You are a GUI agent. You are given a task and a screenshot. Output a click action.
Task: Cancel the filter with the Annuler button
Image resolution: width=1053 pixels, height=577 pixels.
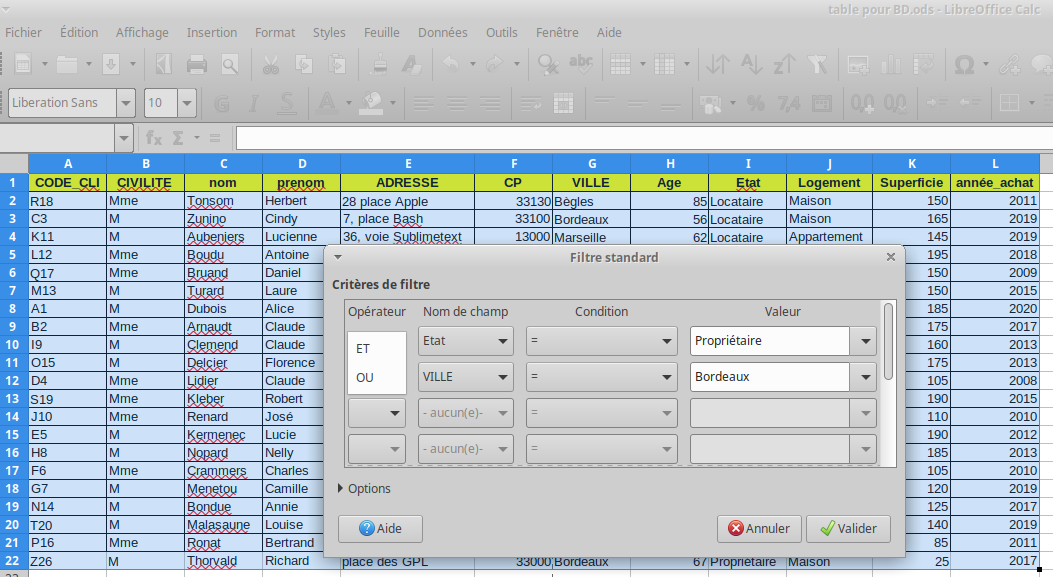pyautogui.click(x=759, y=529)
